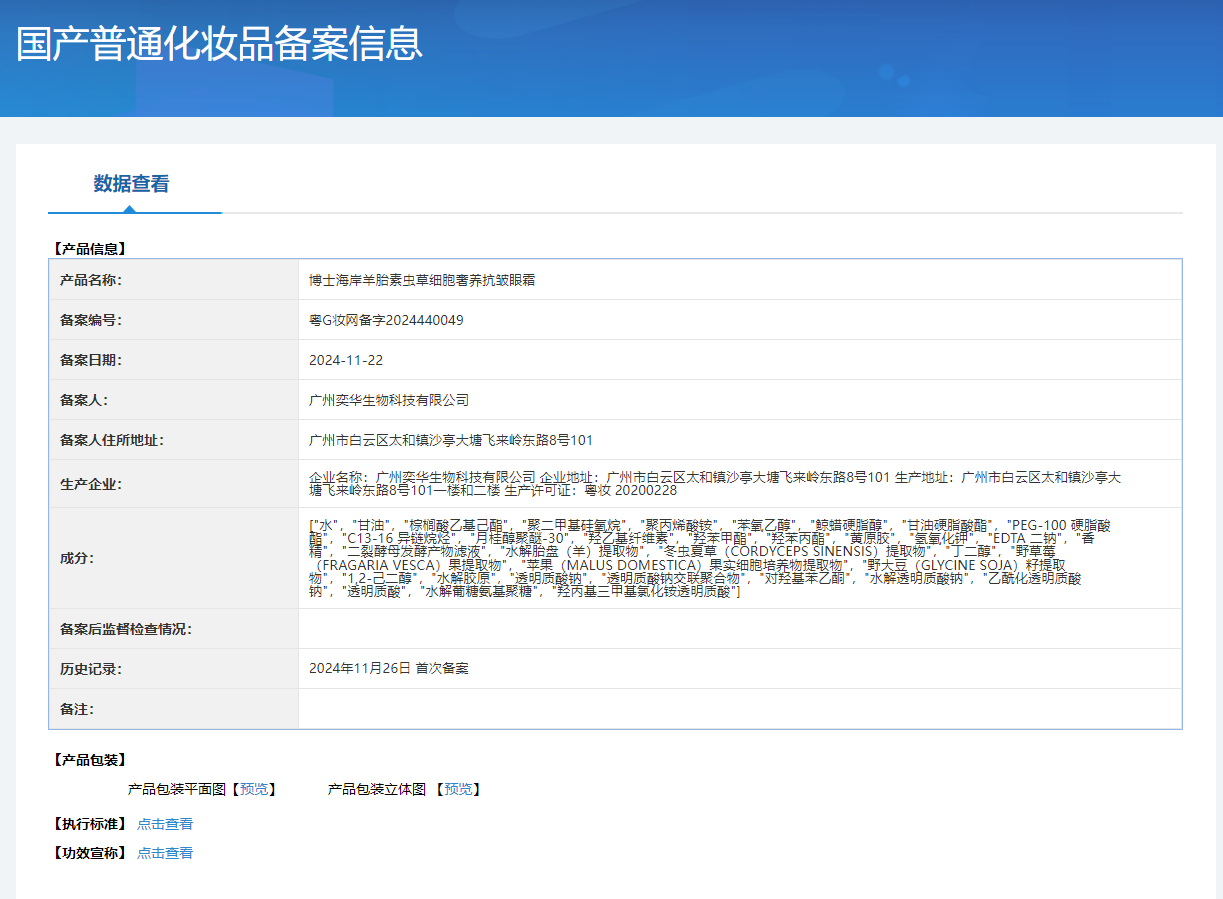This screenshot has width=1223, height=899.
Task: Click 点击查看 next to 功效宣称
Action: click(165, 853)
